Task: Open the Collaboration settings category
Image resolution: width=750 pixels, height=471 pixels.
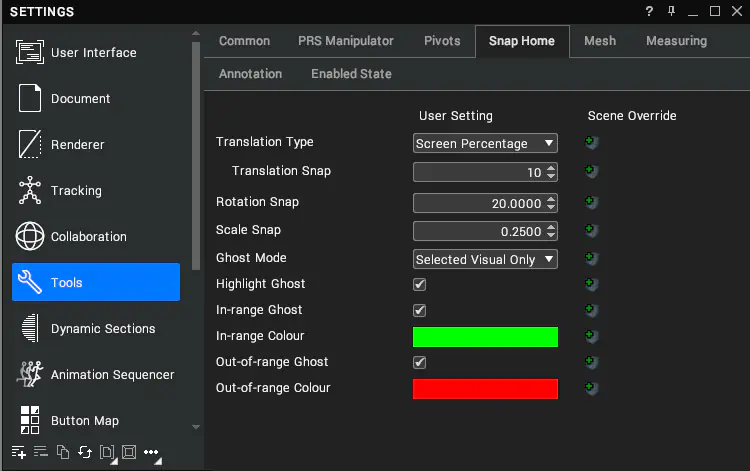Action: point(96,236)
